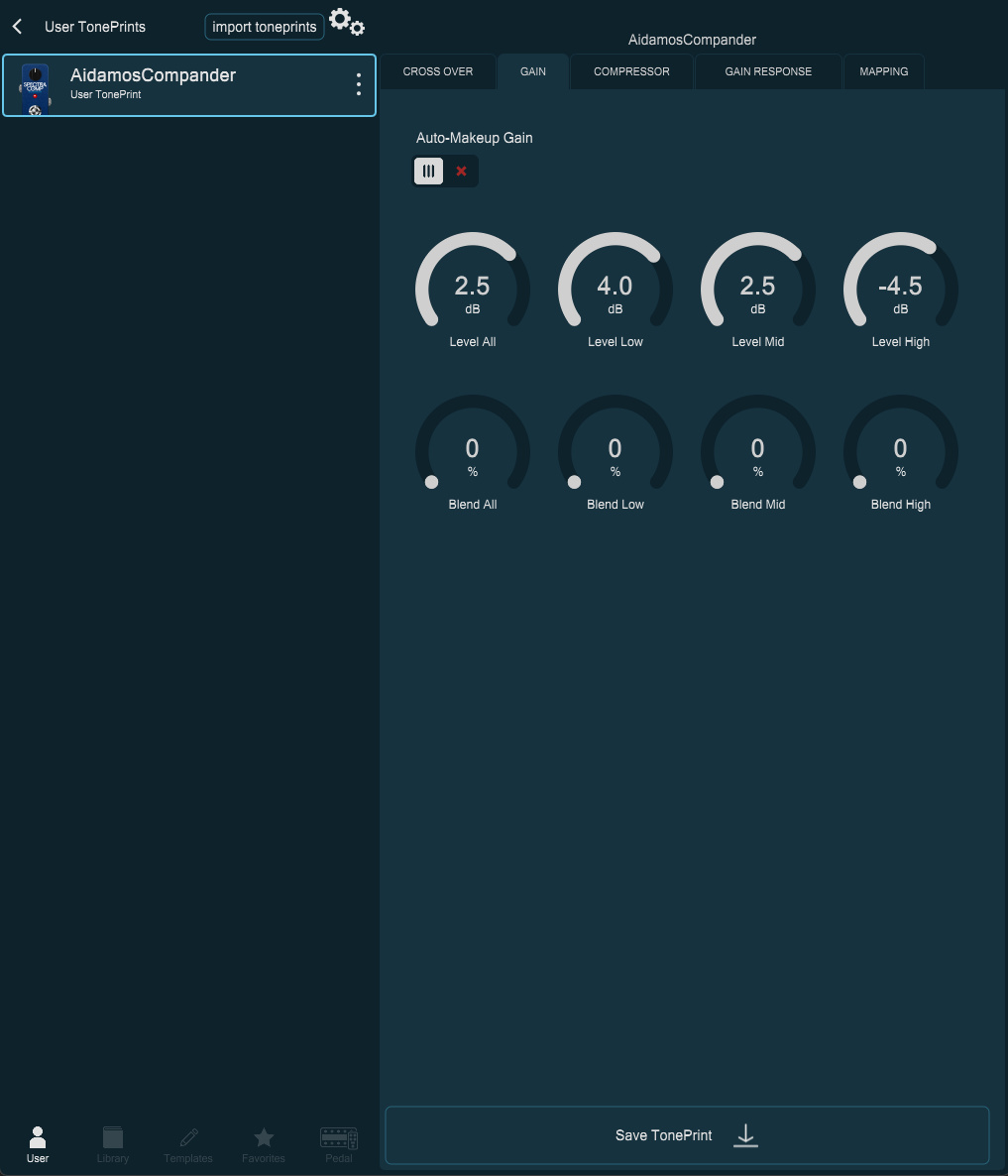The width and height of the screenshot is (1008, 1176).
Task: Enable Auto-Makeup Gain bars toggle
Action: point(429,171)
